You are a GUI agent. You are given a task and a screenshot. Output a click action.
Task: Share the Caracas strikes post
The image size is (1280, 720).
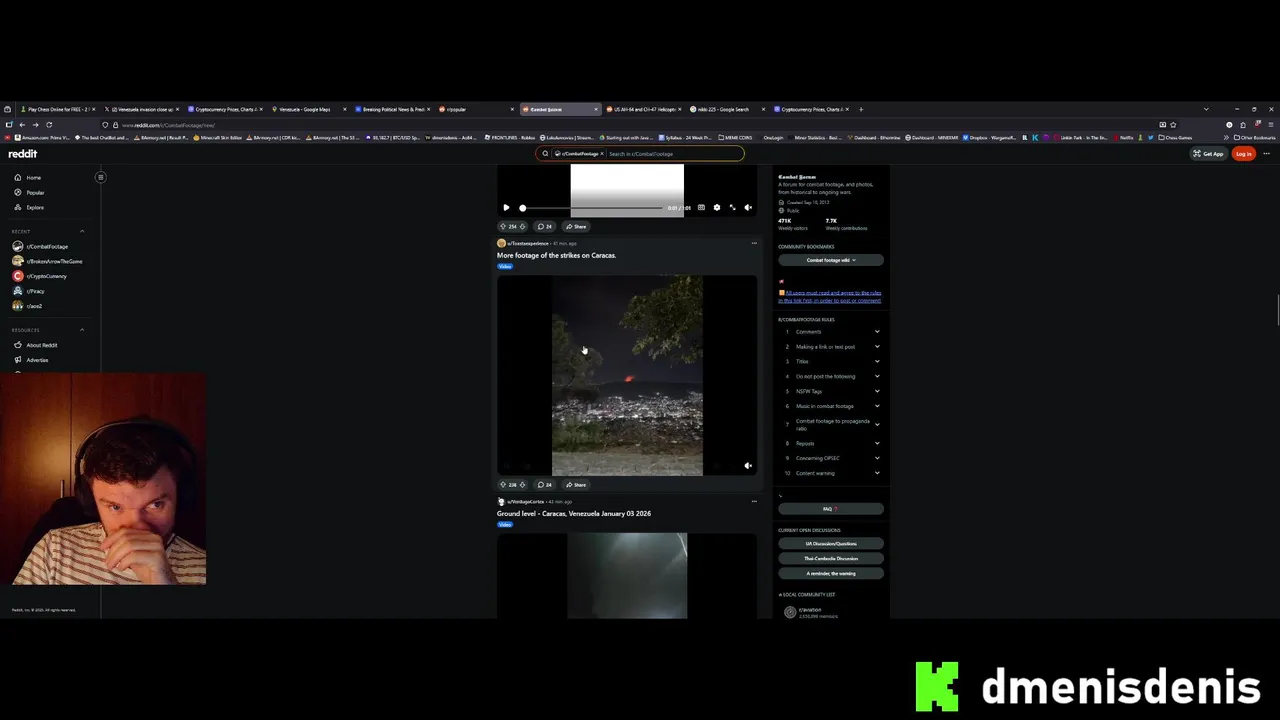click(576, 484)
